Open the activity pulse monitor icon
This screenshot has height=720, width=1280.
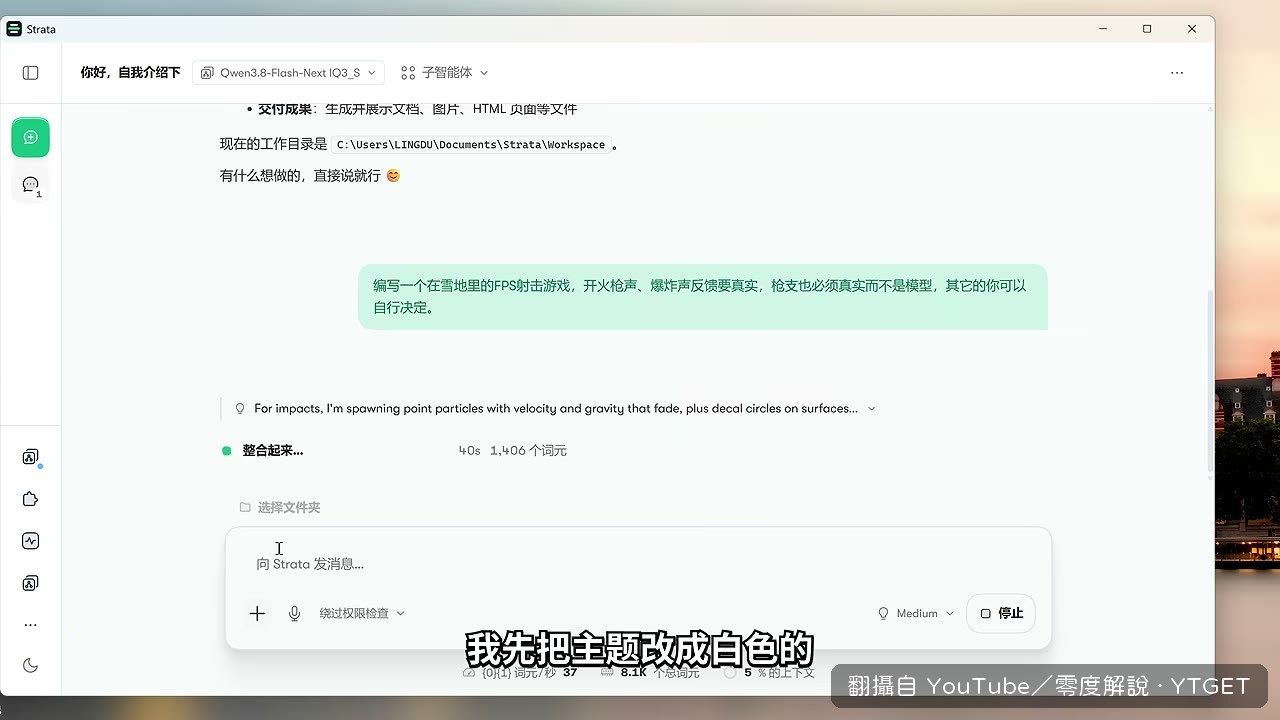tap(30, 541)
